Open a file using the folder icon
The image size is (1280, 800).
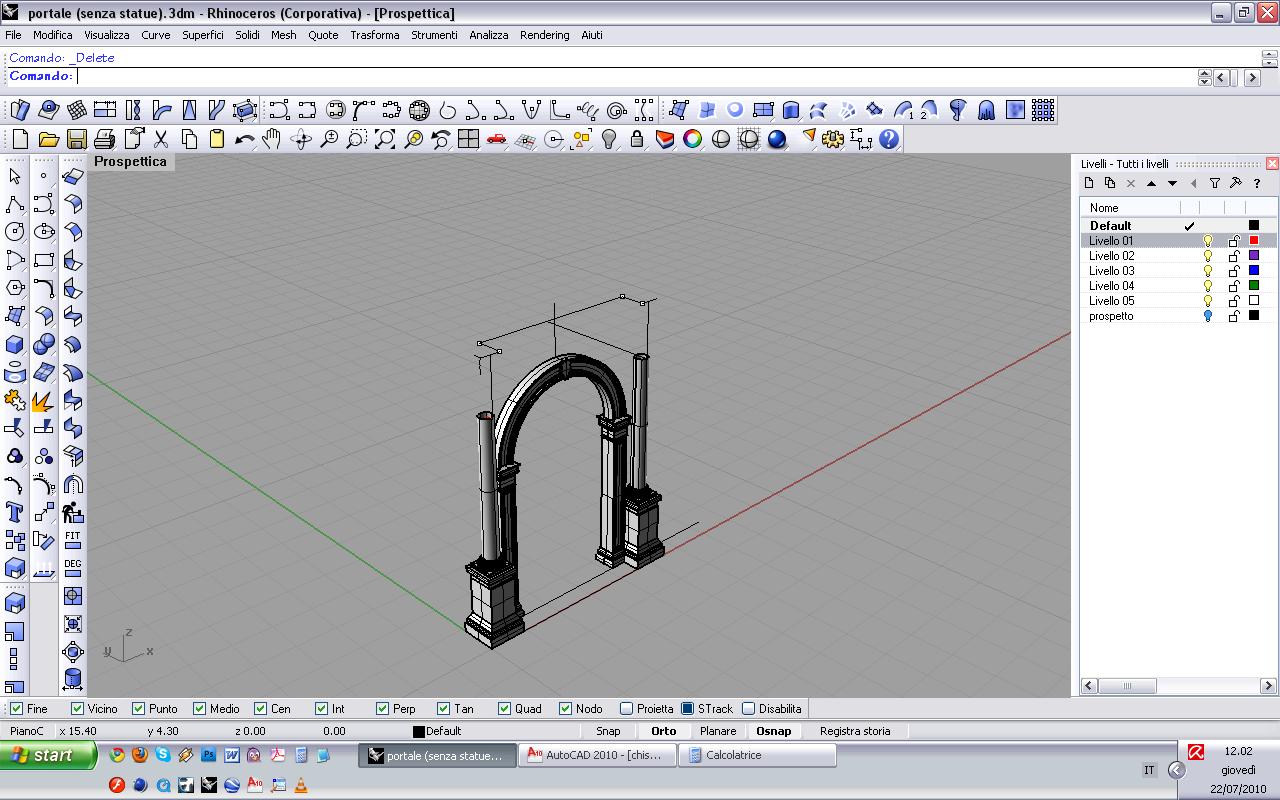[x=48, y=139]
